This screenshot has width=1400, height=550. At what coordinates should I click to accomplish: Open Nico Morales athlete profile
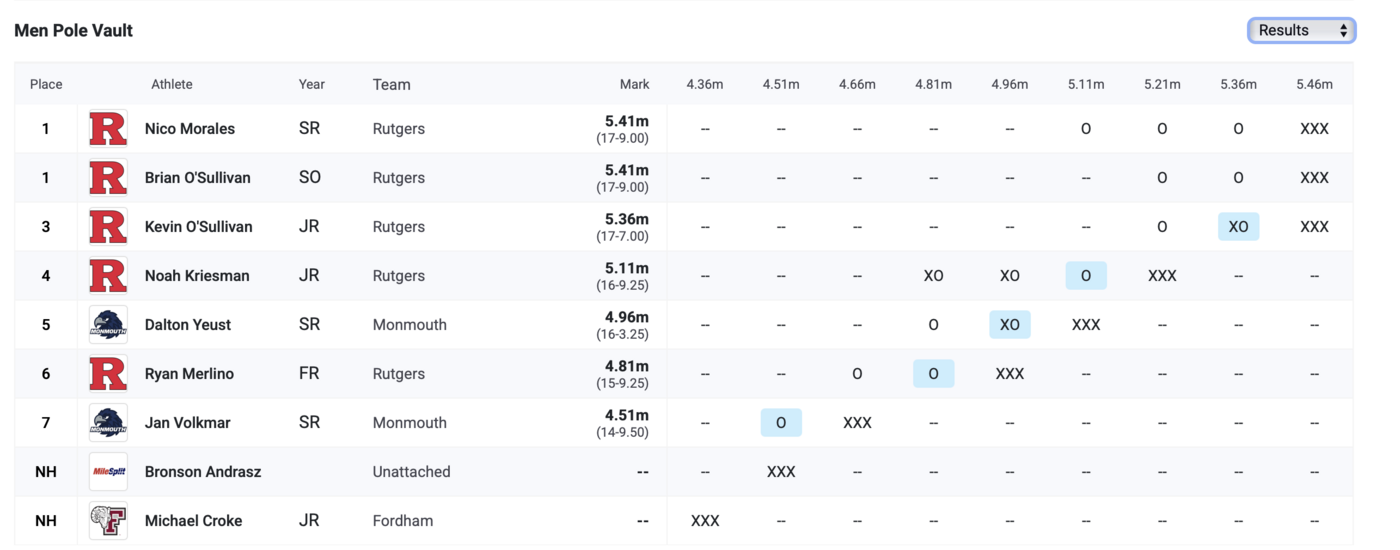point(190,129)
